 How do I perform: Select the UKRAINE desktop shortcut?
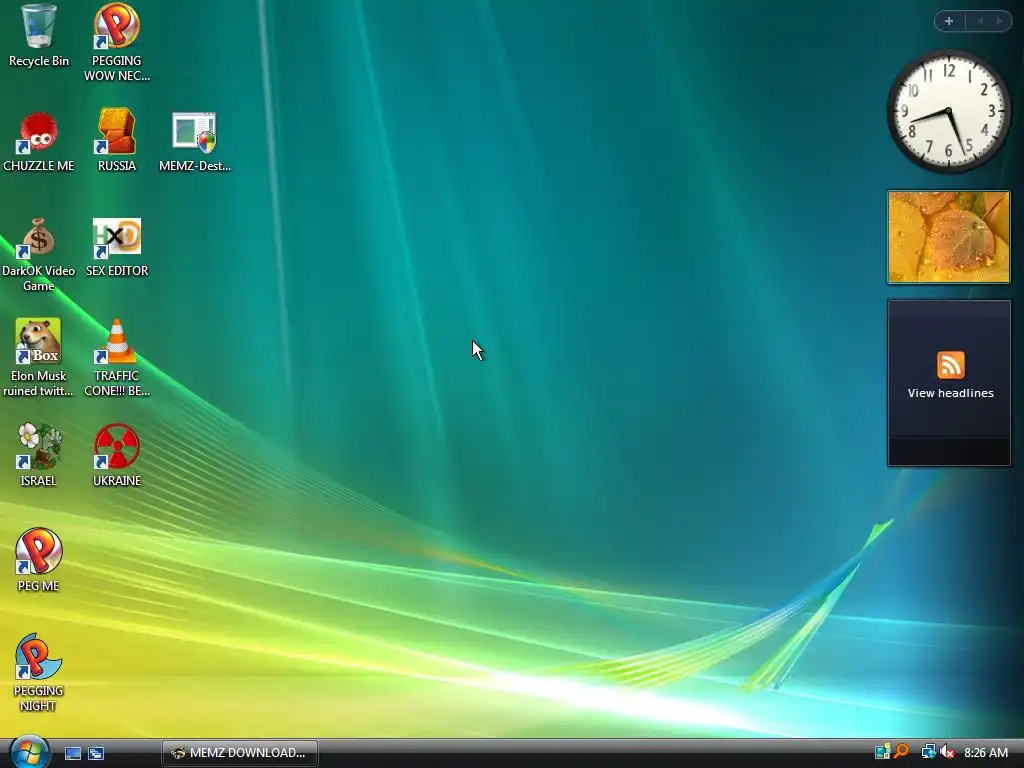[x=117, y=455]
